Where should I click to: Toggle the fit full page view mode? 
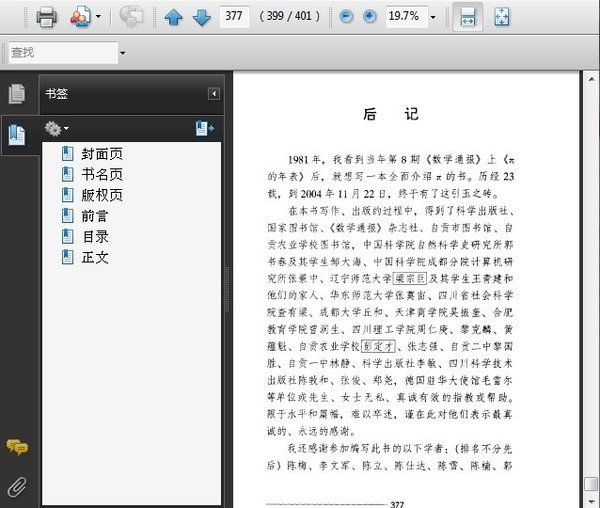pos(502,17)
